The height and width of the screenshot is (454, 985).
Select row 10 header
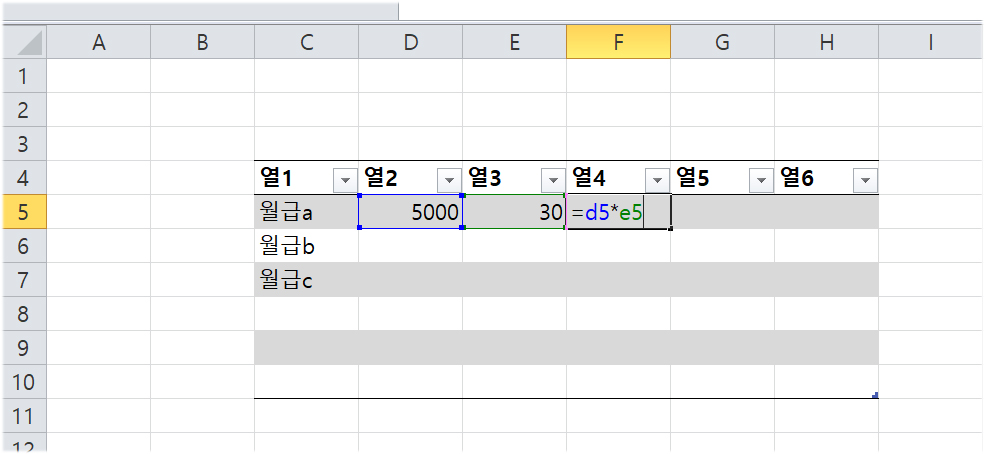point(24,381)
